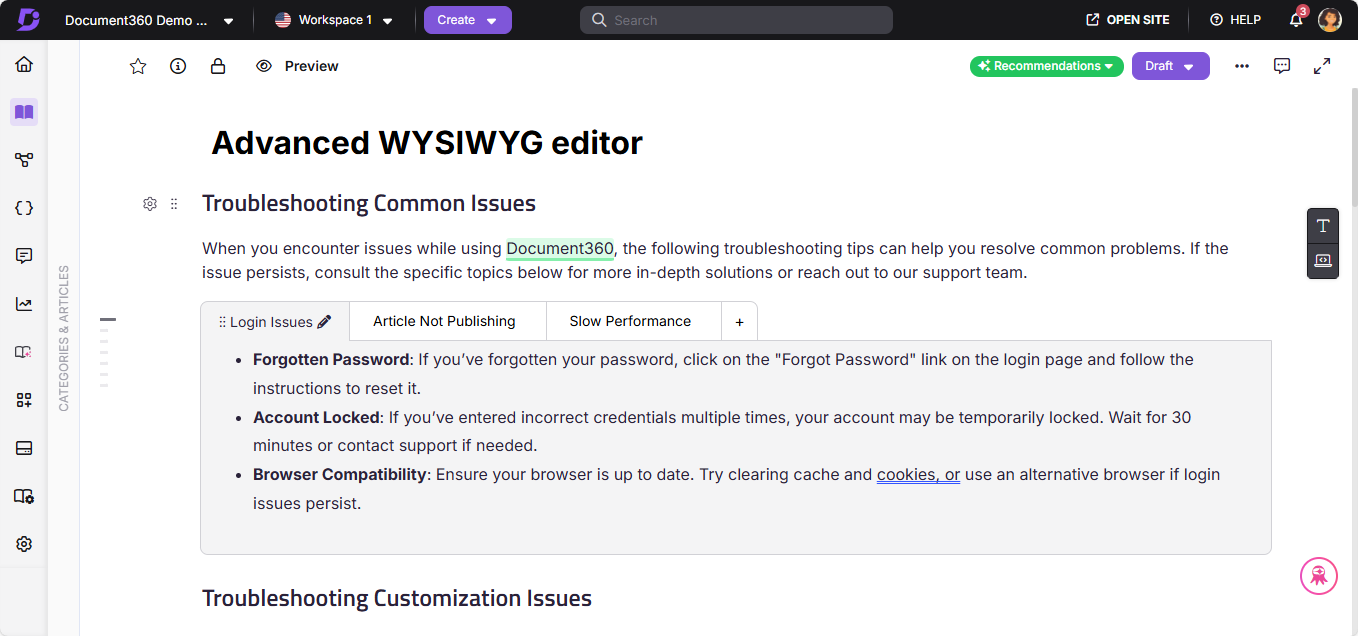This screenshot has height=636, width=1358.
Task: Expand the editor to full screen with diagonal arrows
Action: [1322, 66]
